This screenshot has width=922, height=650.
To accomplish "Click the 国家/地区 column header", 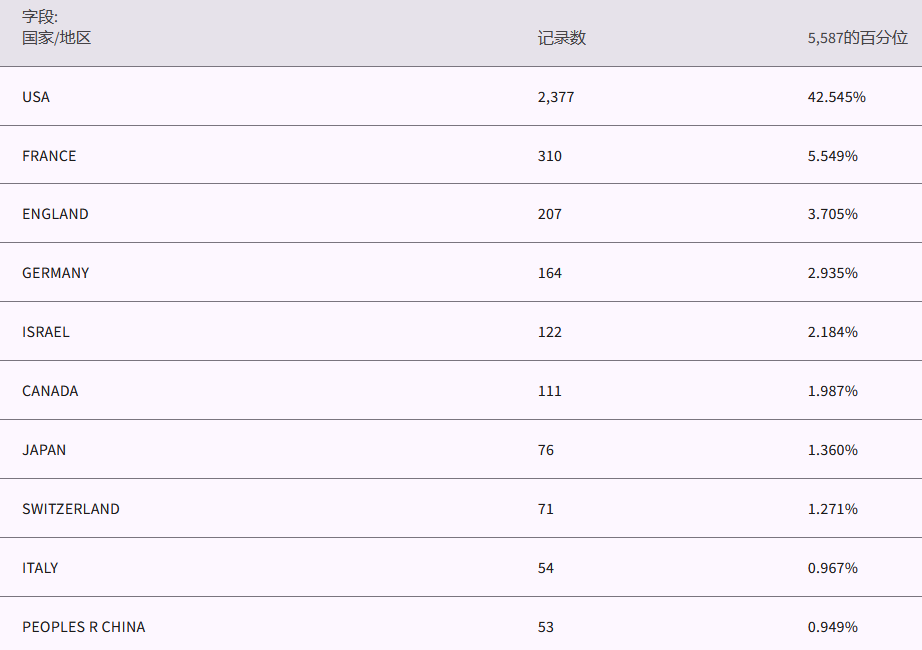I will (57, 38).
